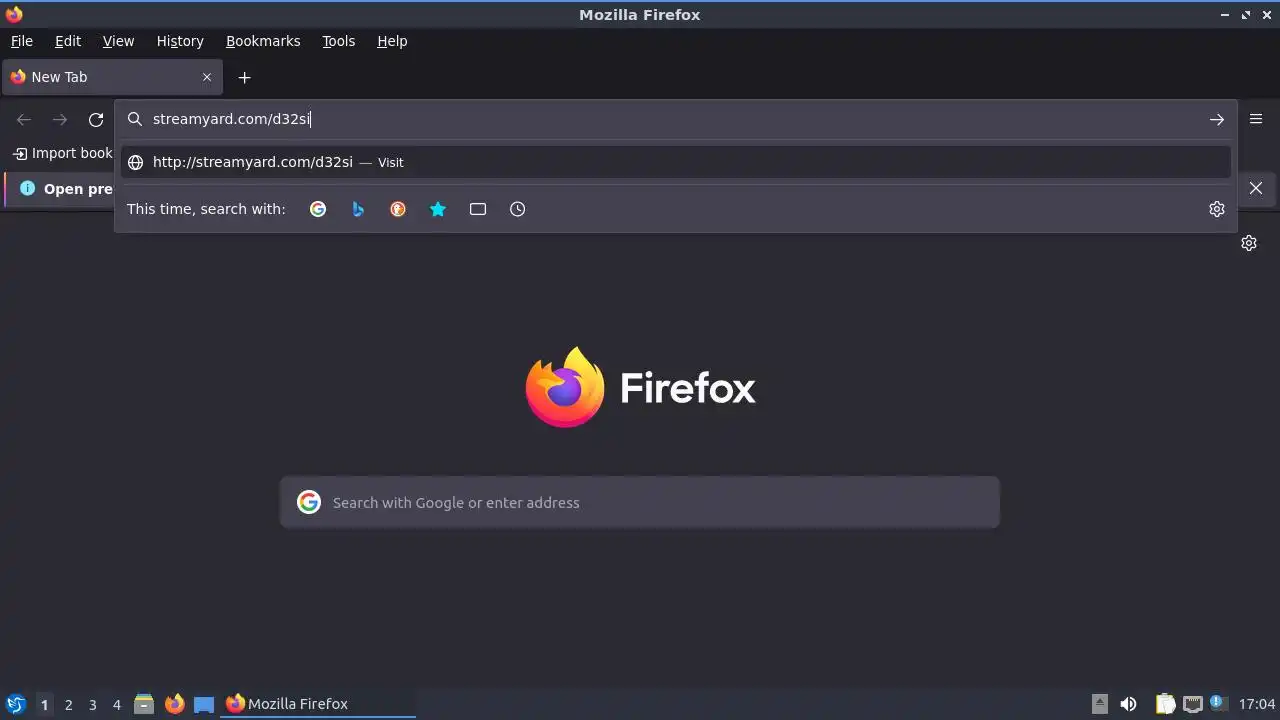
Task: Personalize new tab gear icon
Action: point(1249,243)
